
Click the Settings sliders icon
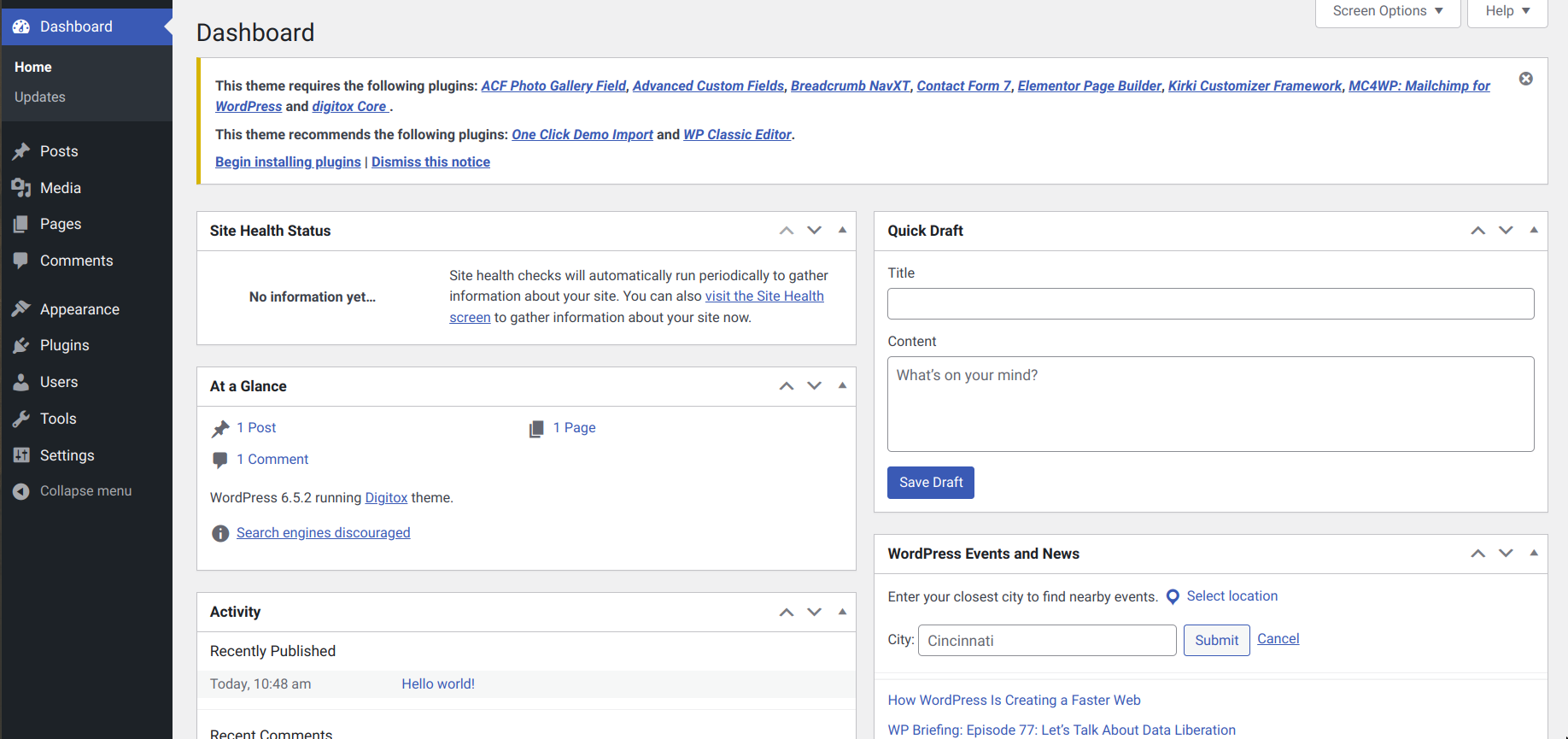21,455
